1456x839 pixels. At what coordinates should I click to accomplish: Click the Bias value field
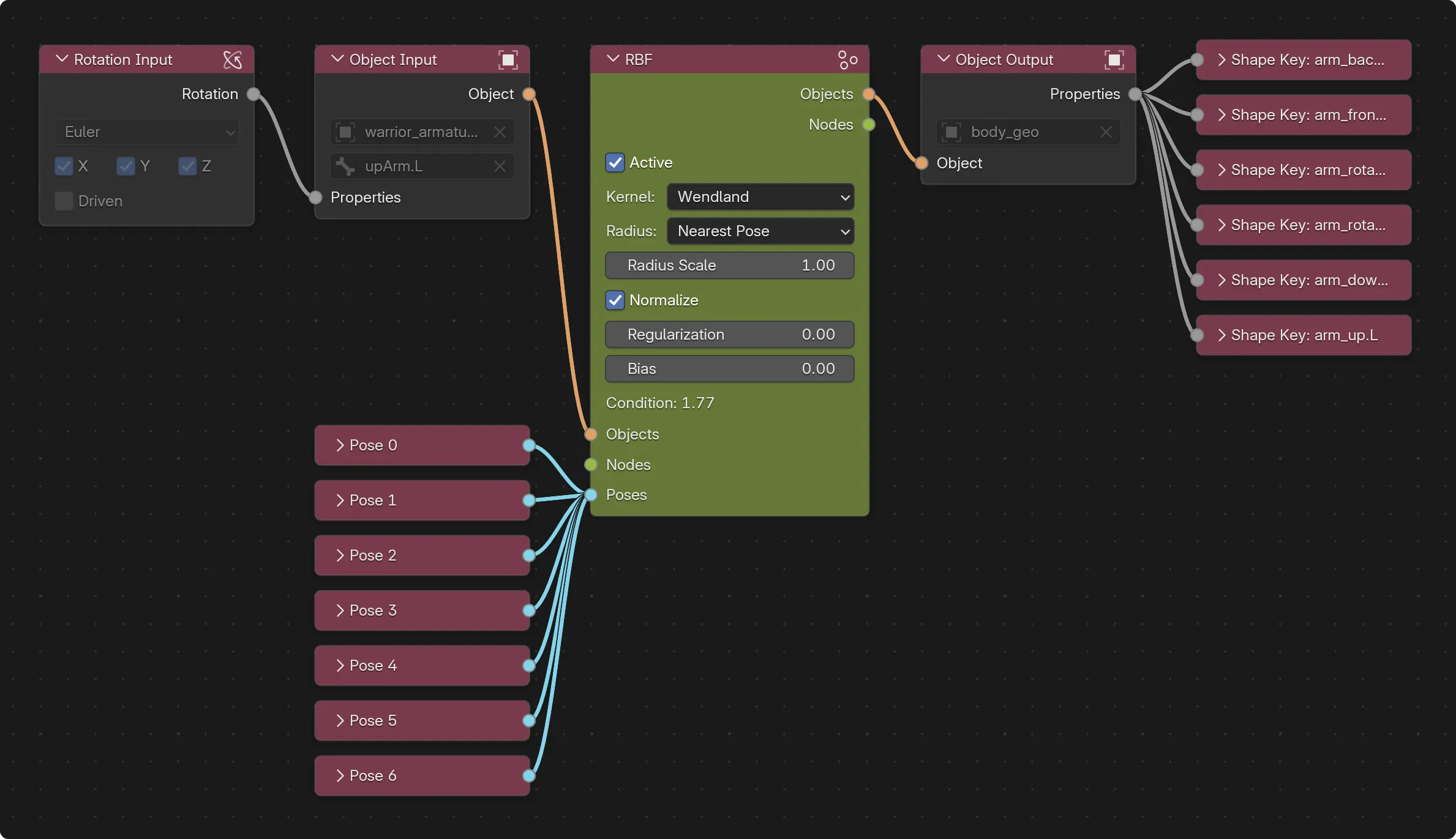pos(730,368)
